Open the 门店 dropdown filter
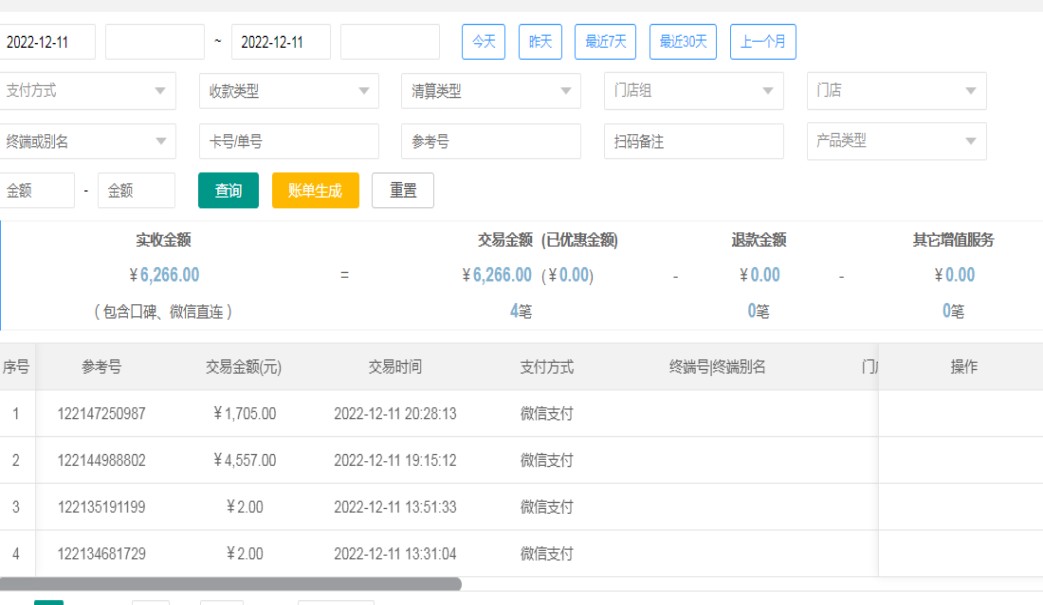 (896, 91)
